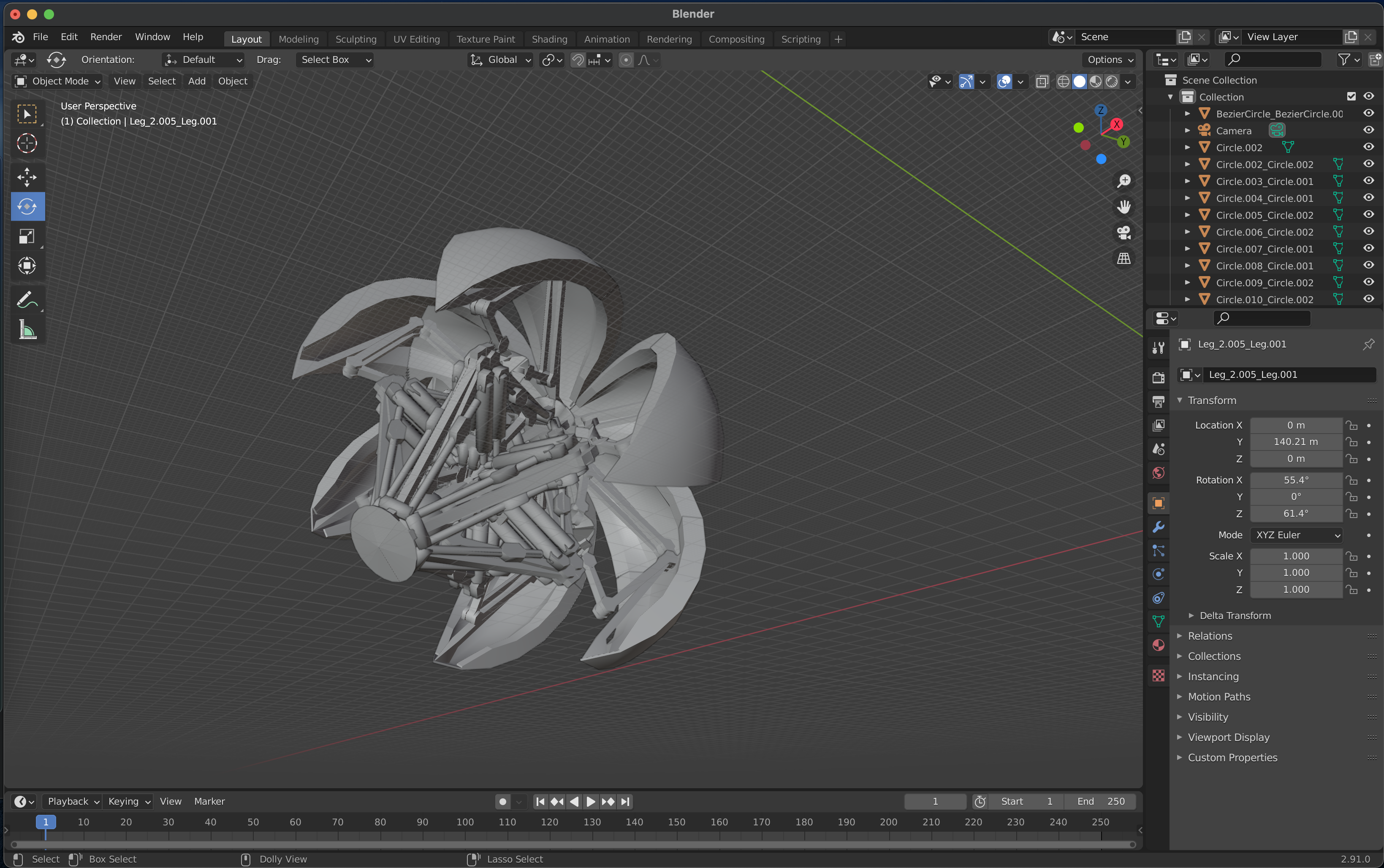The image size is (1384, 868).
Task: Switch to the Shading workspace tab
Action: (549, 39)
